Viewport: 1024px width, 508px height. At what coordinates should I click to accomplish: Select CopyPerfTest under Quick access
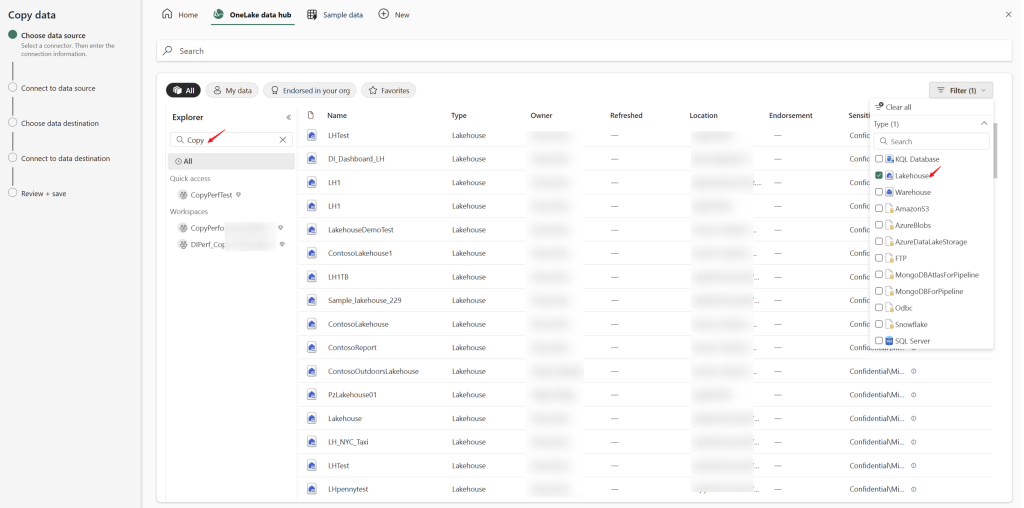point(211,195)
